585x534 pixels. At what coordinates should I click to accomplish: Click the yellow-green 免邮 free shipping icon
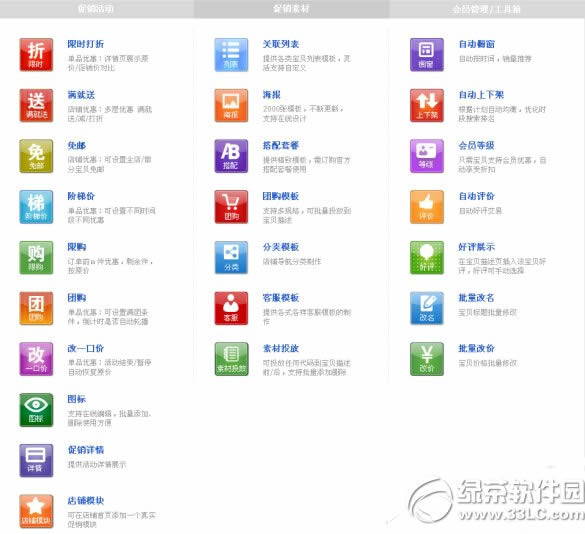tap(36, 156)
